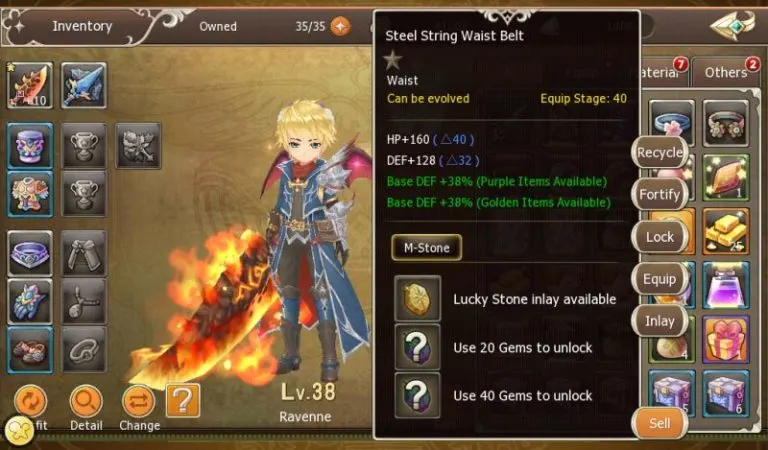
Task: Click the Fortify button
Action: point(659,194)
